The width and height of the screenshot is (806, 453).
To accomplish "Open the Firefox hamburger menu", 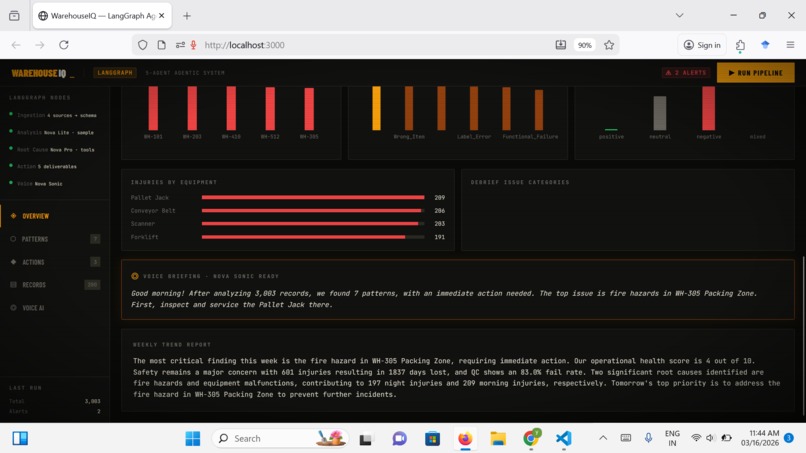I will point(791,45).
